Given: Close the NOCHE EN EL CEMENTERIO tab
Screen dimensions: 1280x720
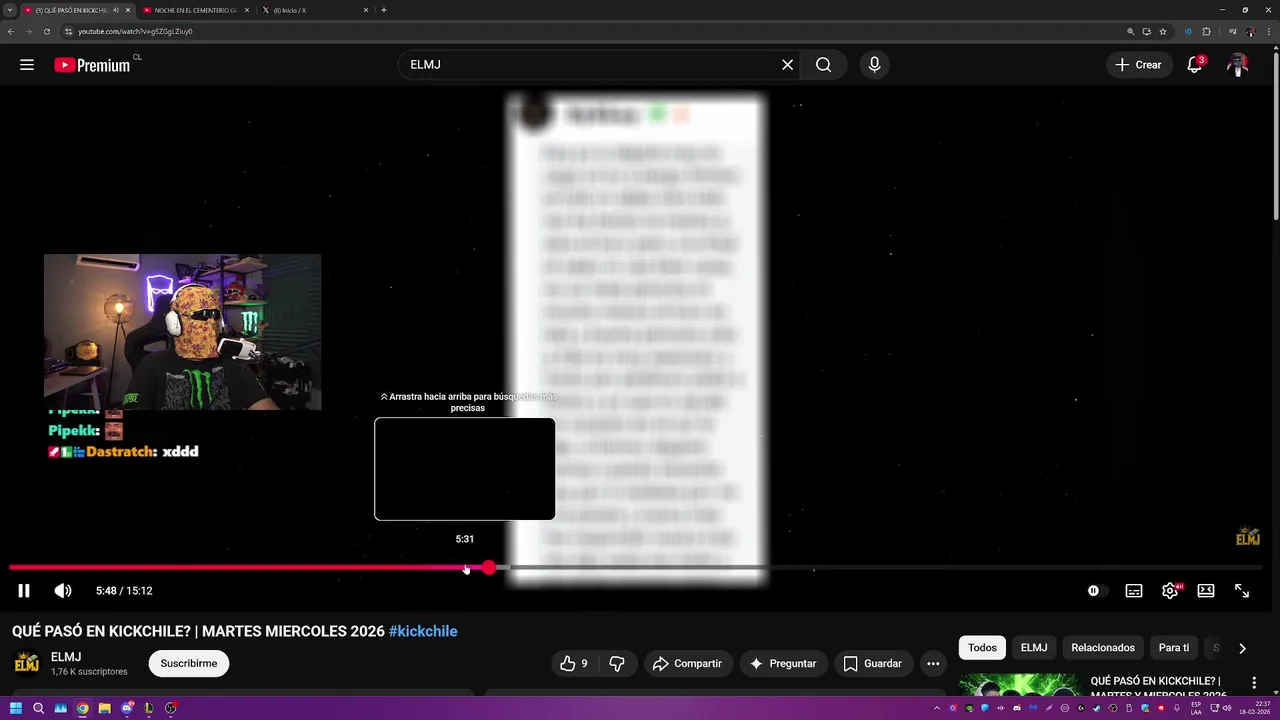Looking at the screenshot, I should click(x=246, y=10).
